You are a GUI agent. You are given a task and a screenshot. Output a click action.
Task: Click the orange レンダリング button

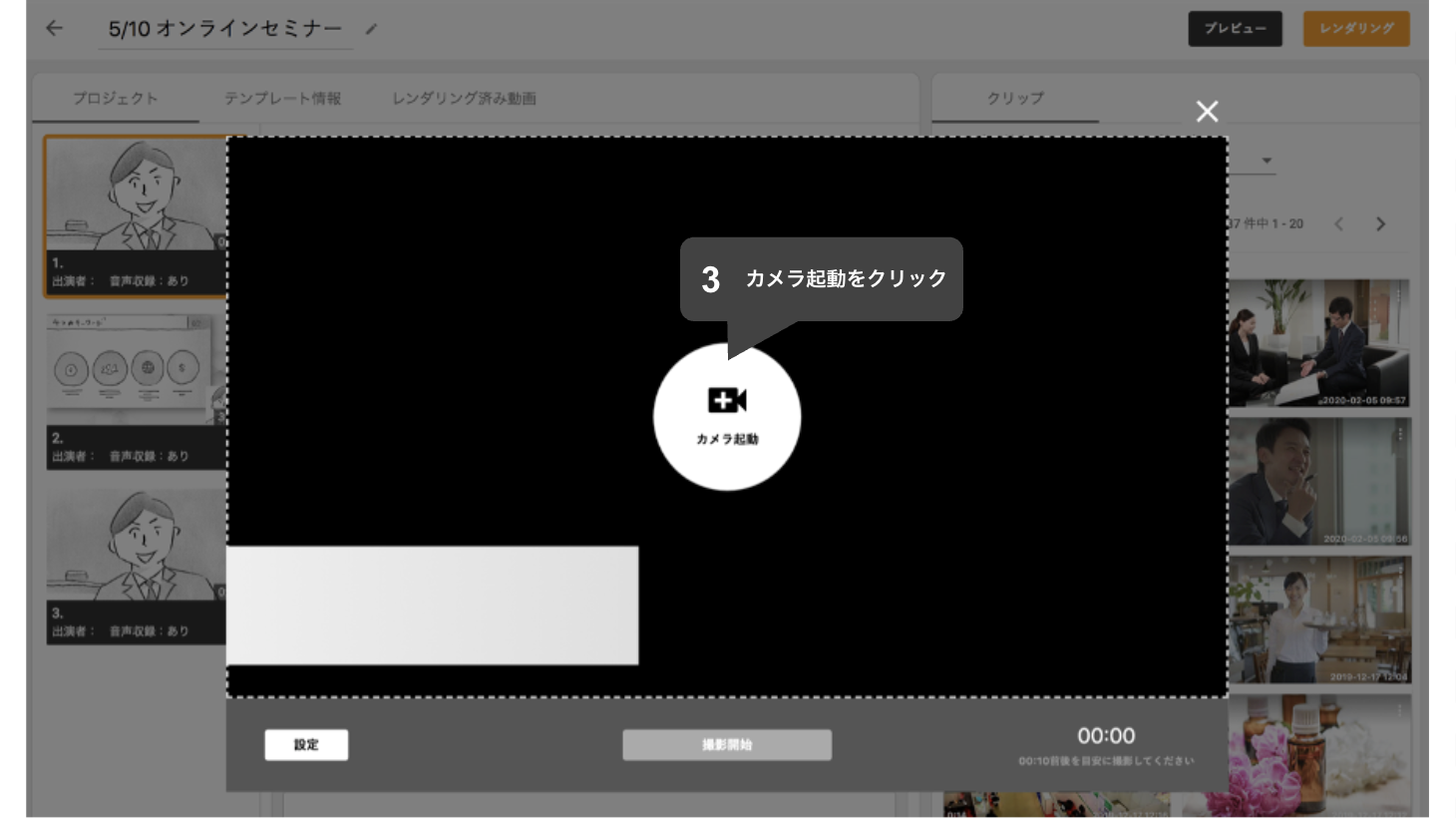point(1356,29)
